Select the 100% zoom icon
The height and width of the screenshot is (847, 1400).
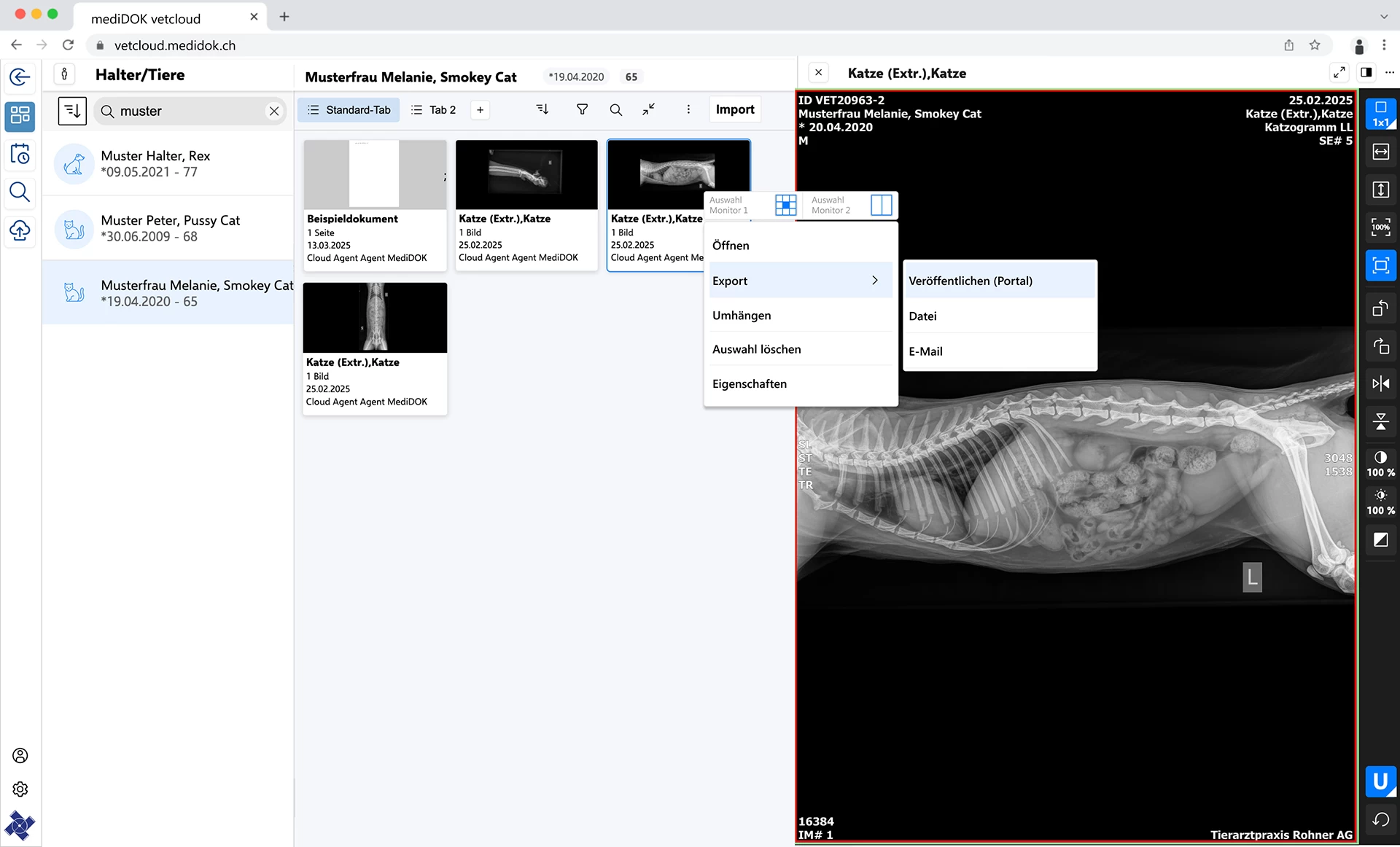click(1380, 227)
